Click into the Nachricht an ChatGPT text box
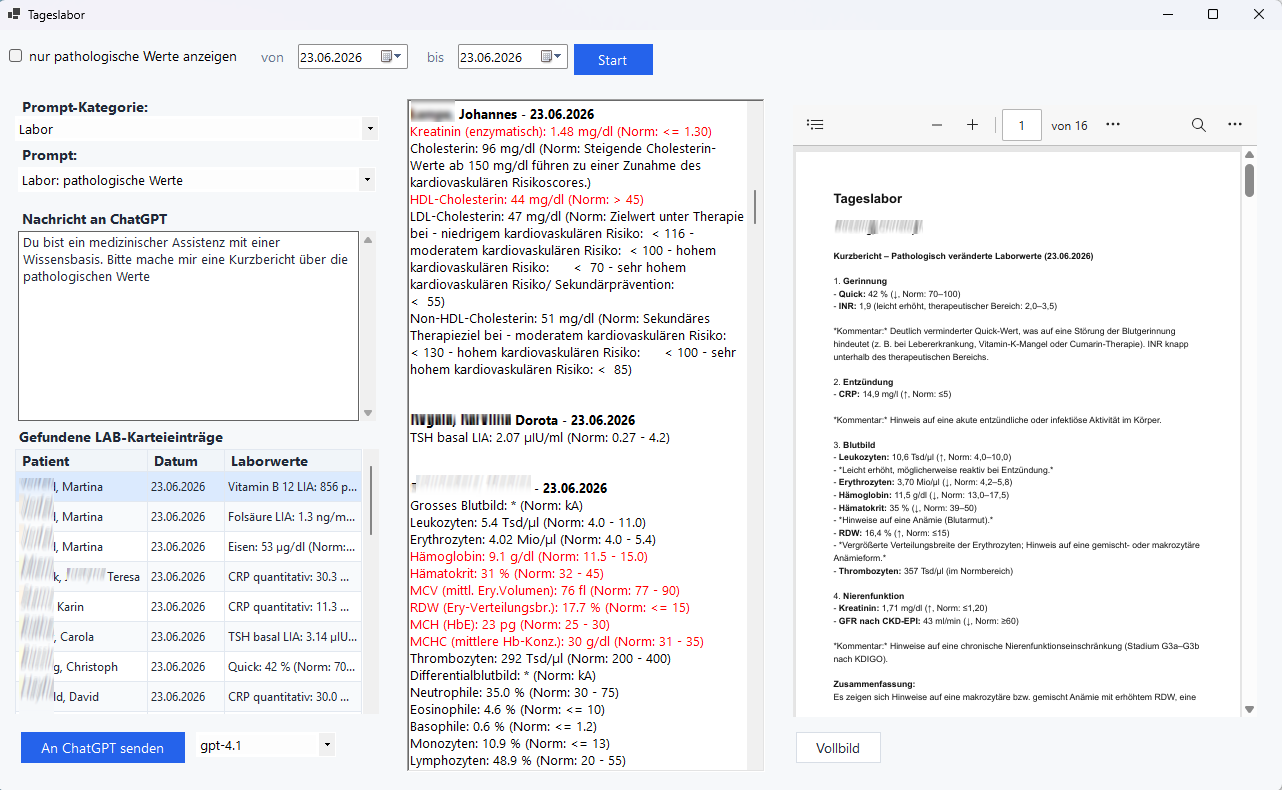The width and height of the screenshot is (1282, 790). click(x=188, y=326)
